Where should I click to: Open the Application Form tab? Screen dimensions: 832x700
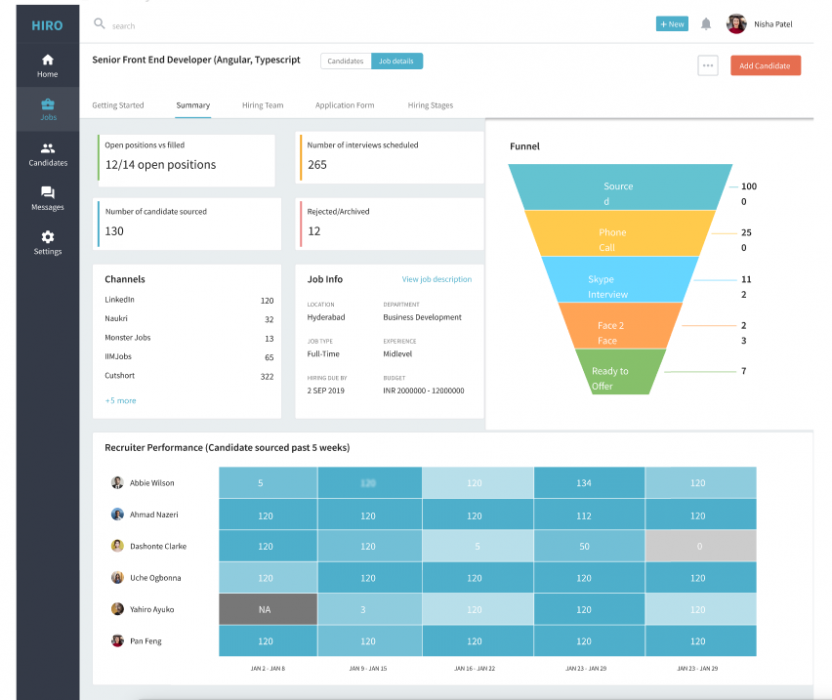[x=344, y=104]
